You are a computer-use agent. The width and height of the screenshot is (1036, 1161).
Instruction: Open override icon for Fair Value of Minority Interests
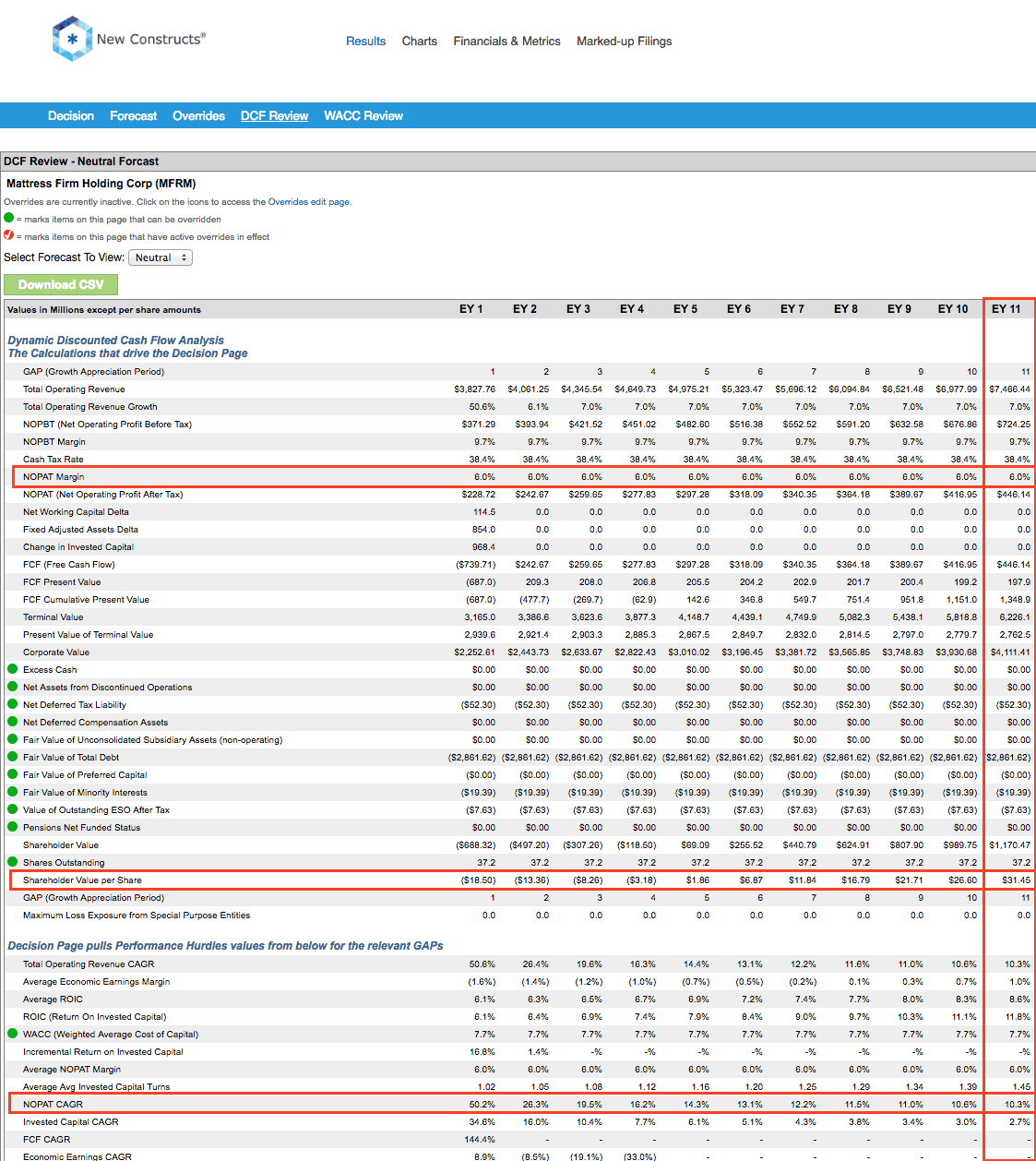(x=13, y=792)
